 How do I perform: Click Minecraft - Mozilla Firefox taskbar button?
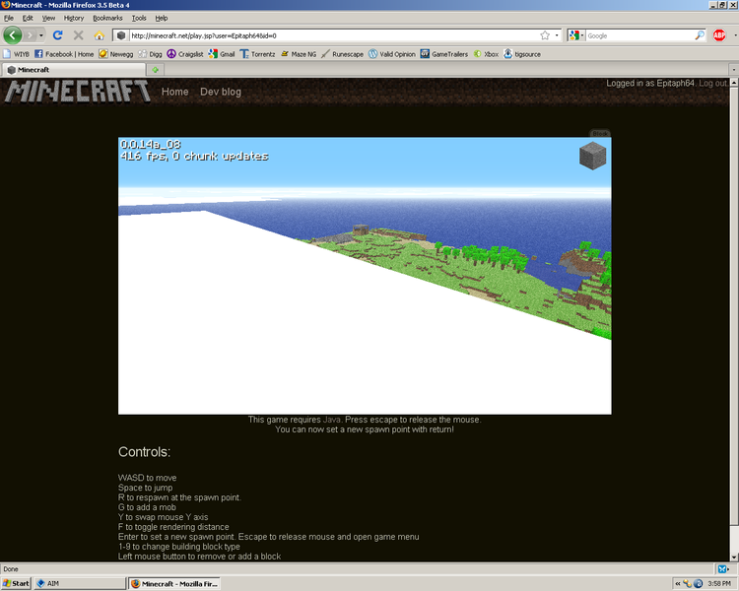tap(175, 583)
